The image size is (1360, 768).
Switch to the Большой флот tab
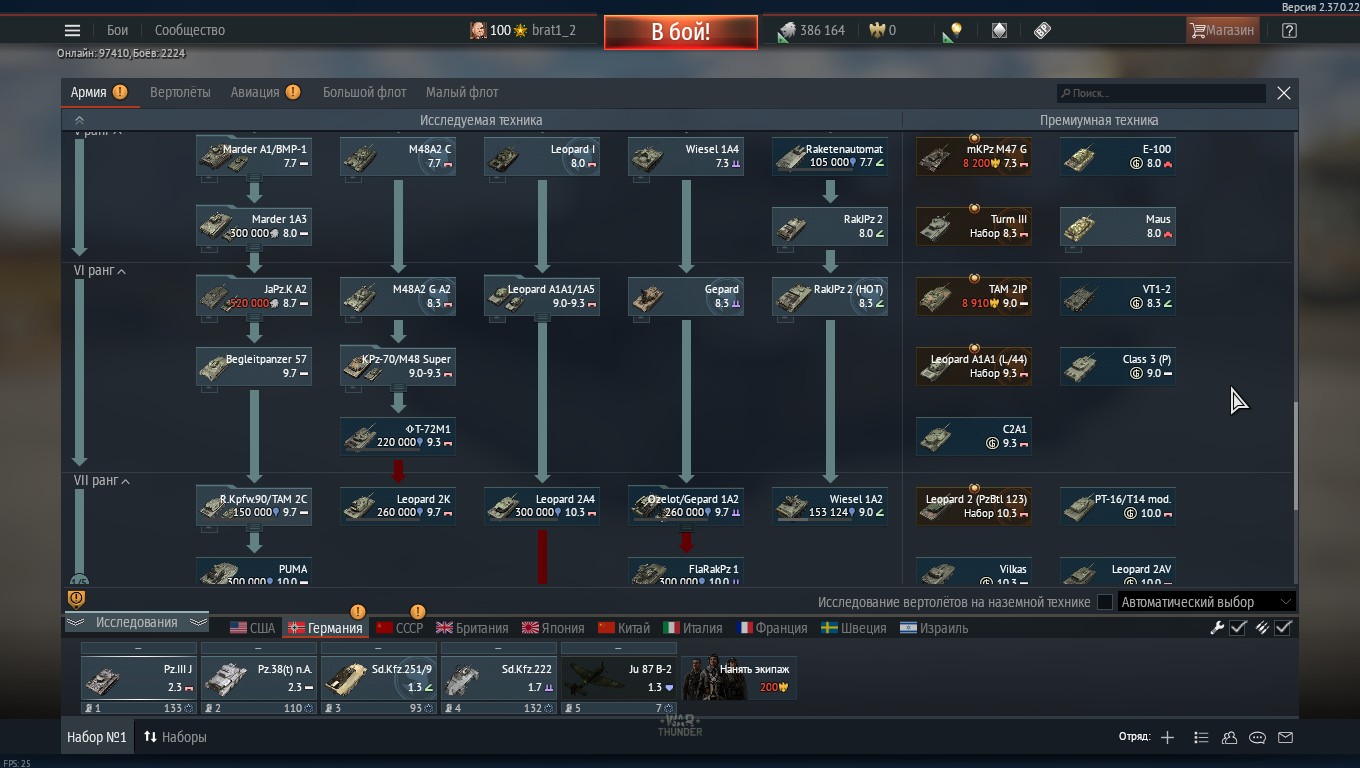coord(364,92)
